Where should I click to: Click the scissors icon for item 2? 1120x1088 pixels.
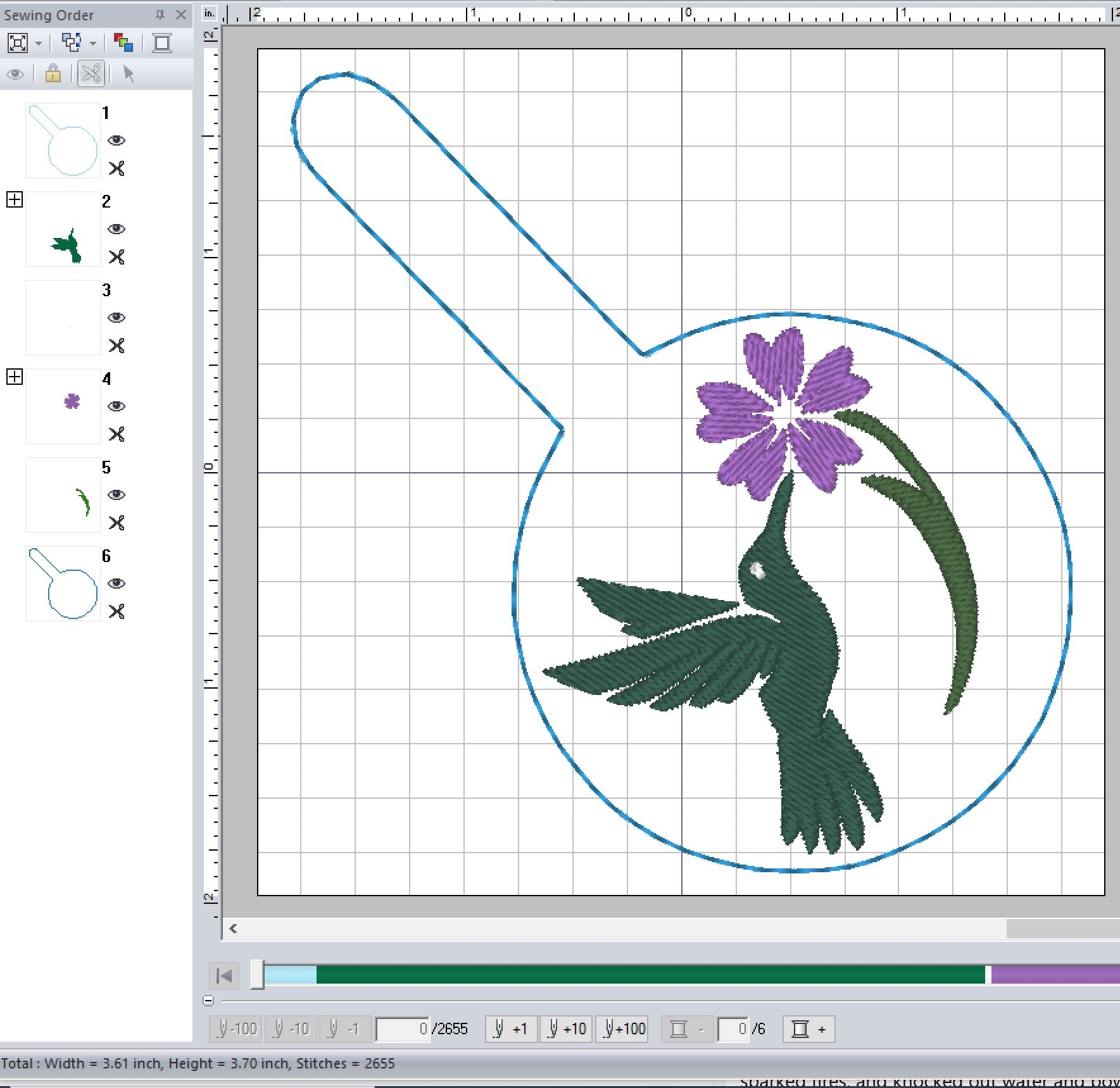pos(116,257)
